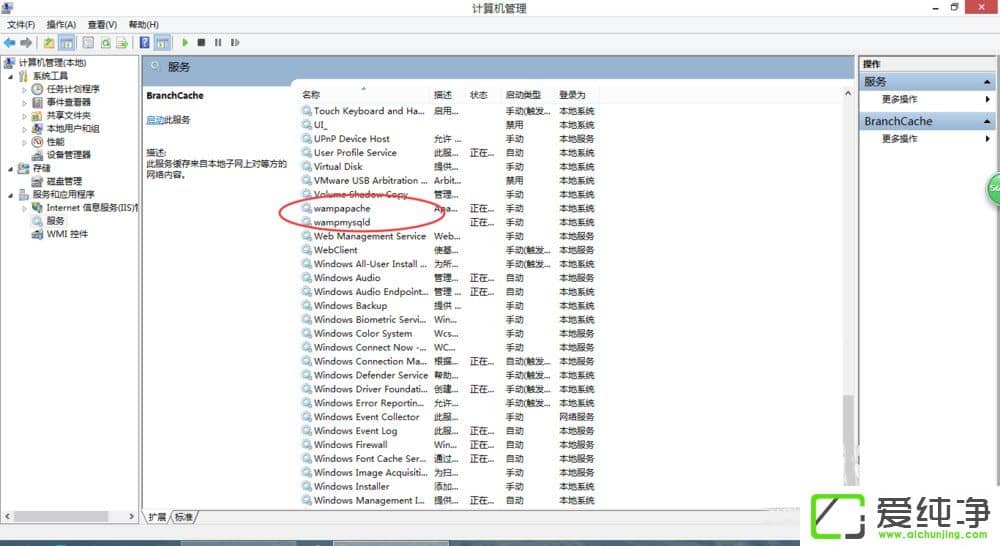
Task: Open the 帮助(H) menu
Action: (x=143, y=24)
